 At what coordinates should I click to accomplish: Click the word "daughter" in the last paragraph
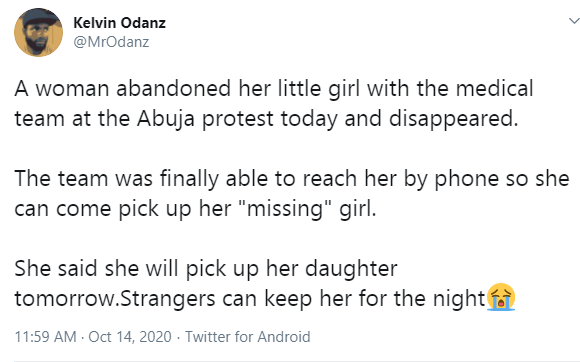[x=351, y=269]
